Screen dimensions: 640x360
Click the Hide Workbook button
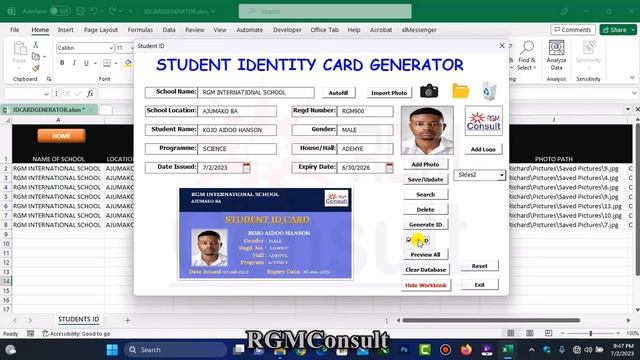(426, 285)
